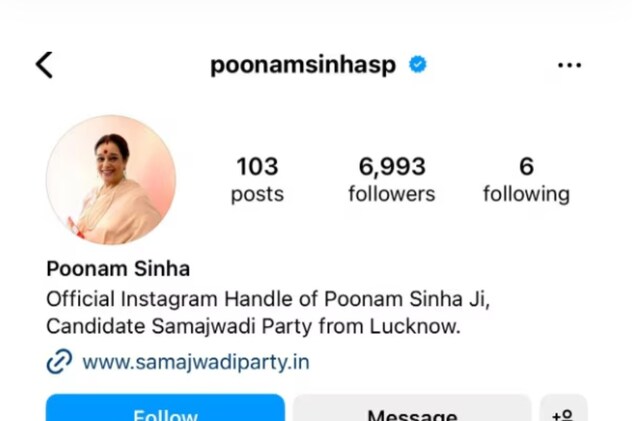Tap the Poonam Sinha display name

118,269
